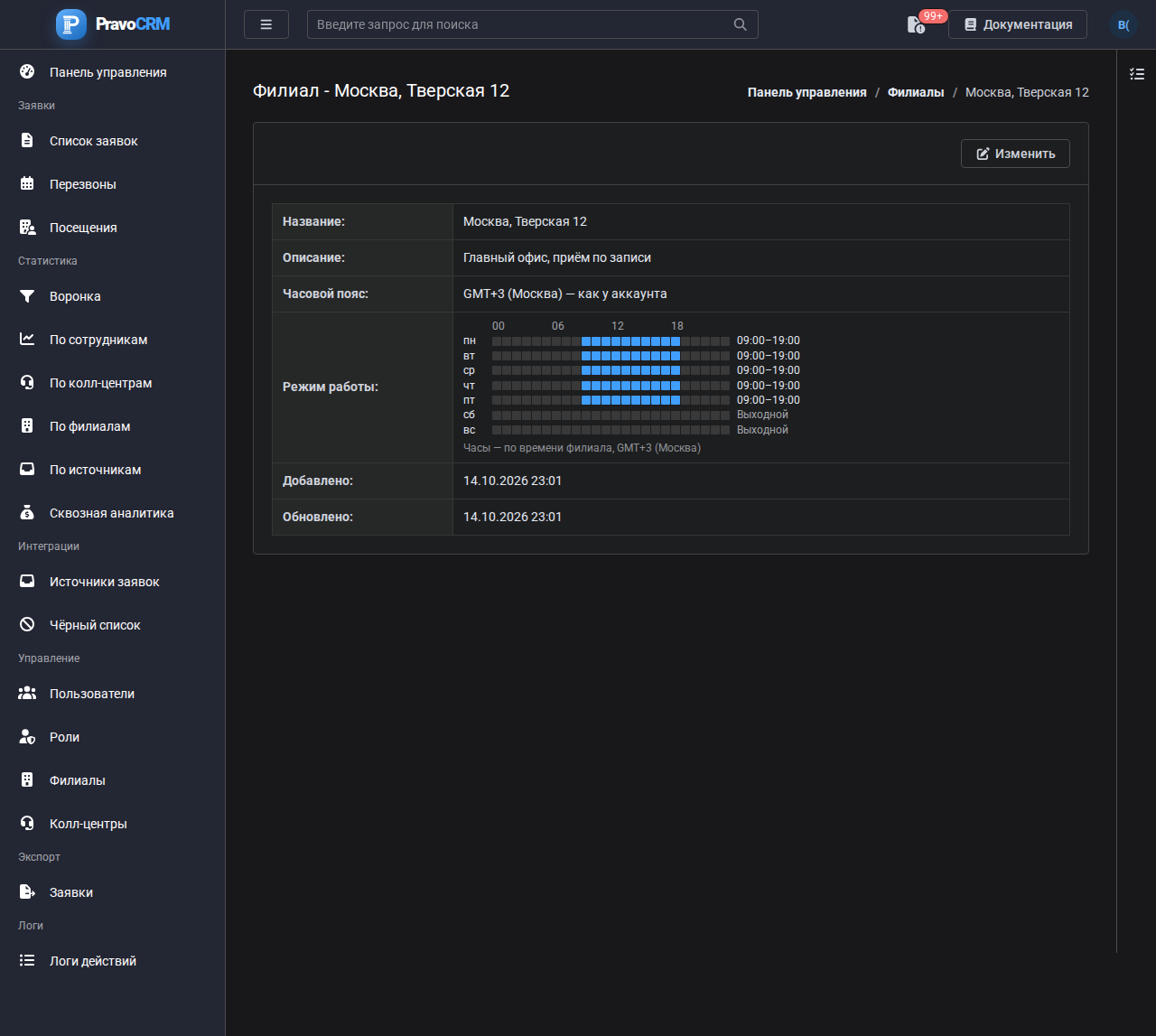The image size is (1156, 1036).
Task: Open the 99+ notifications icon
Action: click(x=917, y=24)
